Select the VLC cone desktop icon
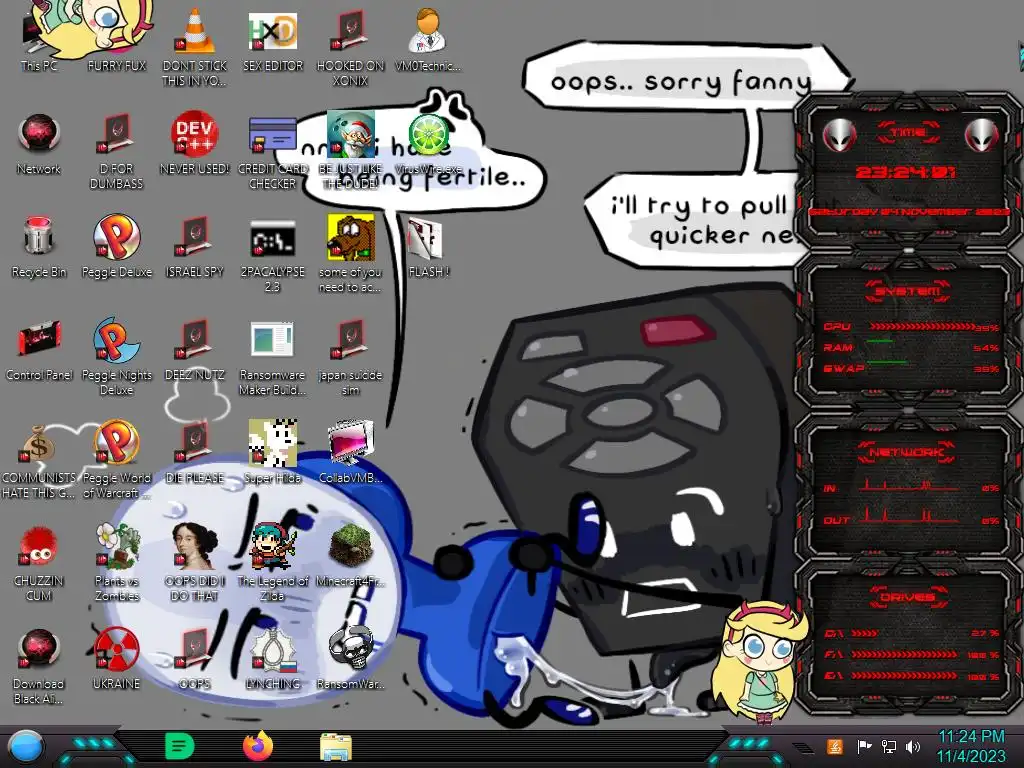The image size is (1024, 768). click(195, 46)
